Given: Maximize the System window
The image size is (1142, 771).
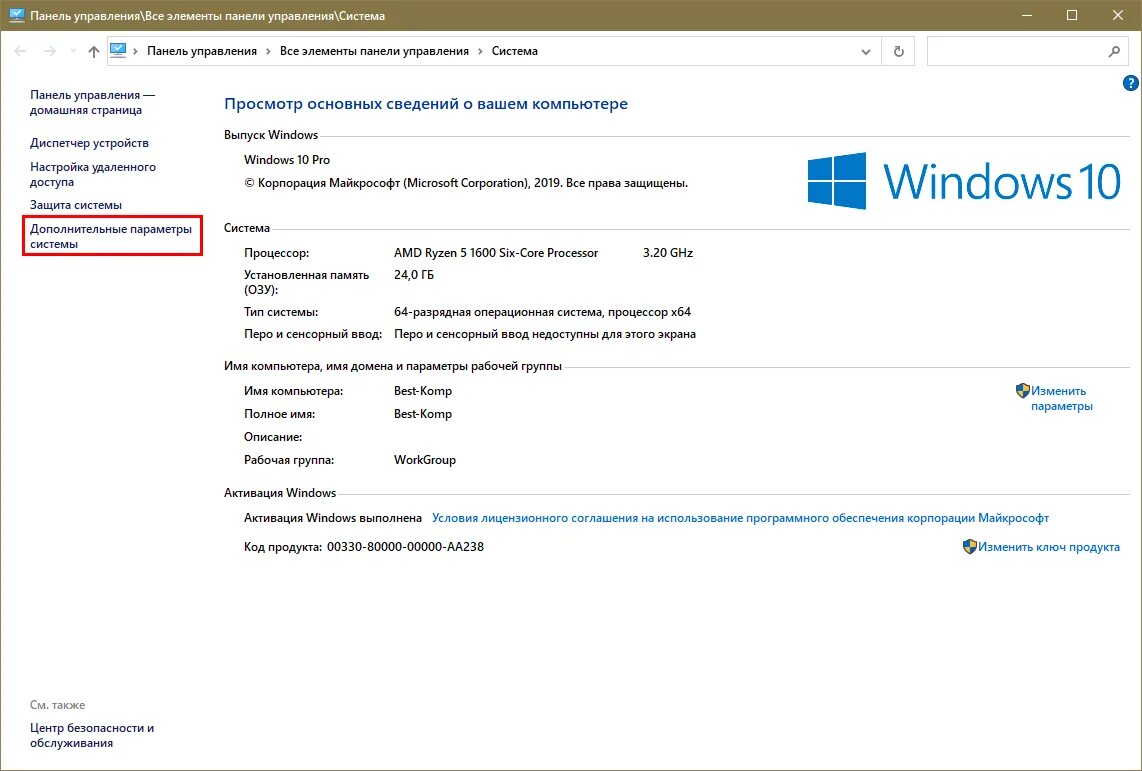Looking at the screenshot, I should (1072, 15).
